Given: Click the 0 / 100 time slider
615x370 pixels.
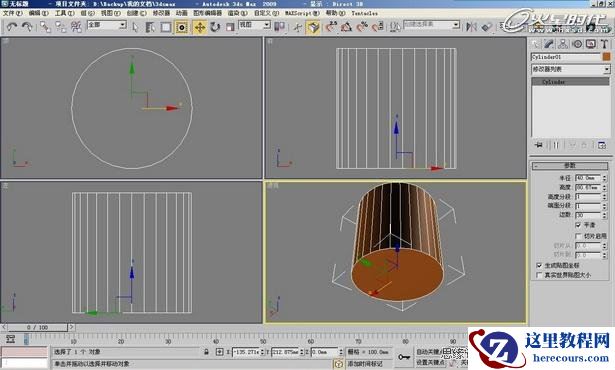Looking at the screenshot, I should (x=38, y=327).
